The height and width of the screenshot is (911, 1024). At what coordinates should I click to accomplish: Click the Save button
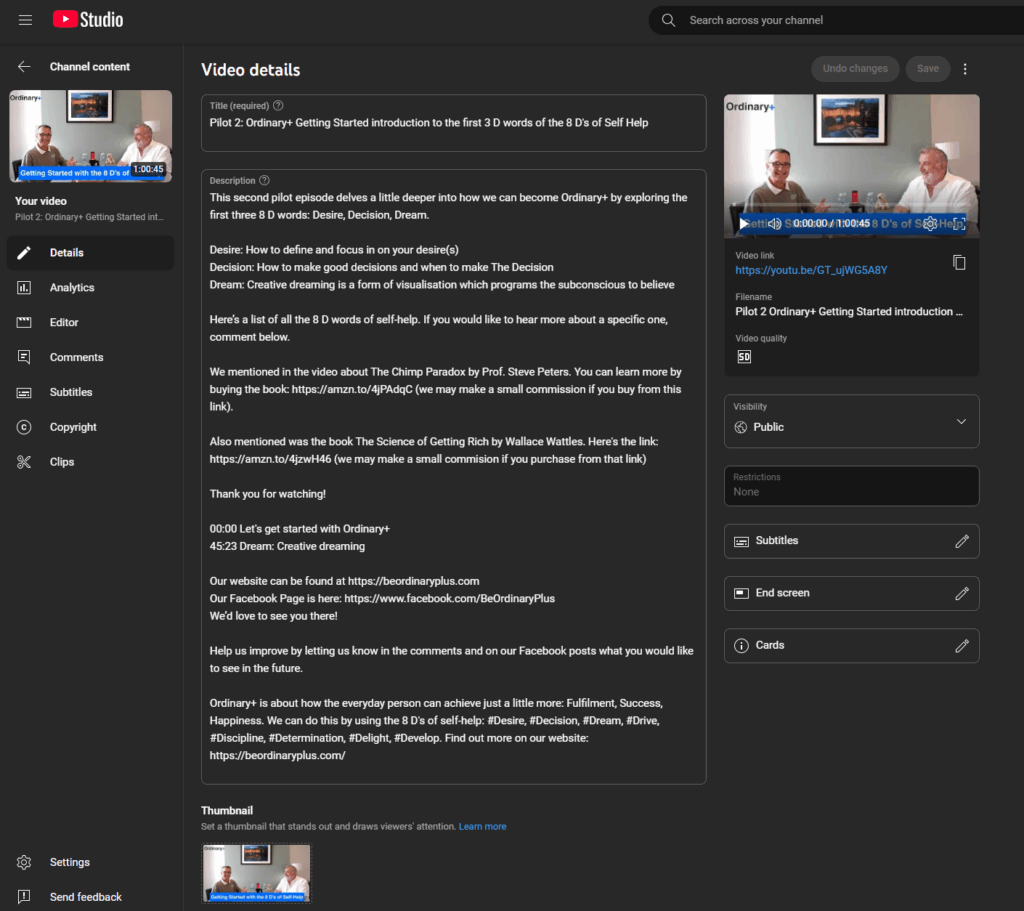click(927, 69)
